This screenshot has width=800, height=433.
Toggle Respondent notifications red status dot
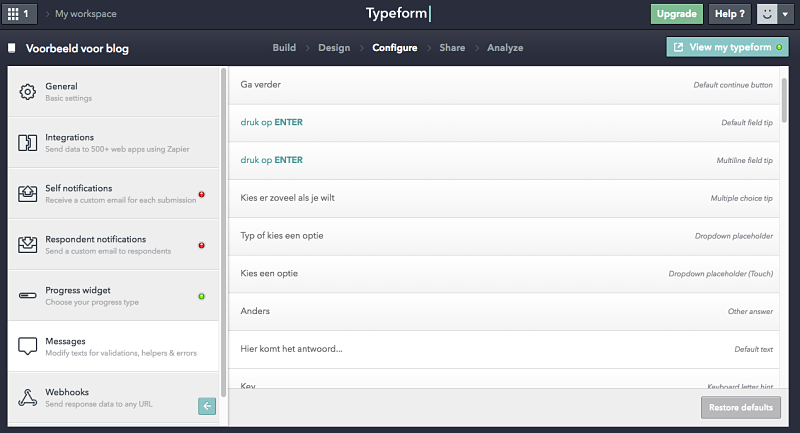[202, 245]
